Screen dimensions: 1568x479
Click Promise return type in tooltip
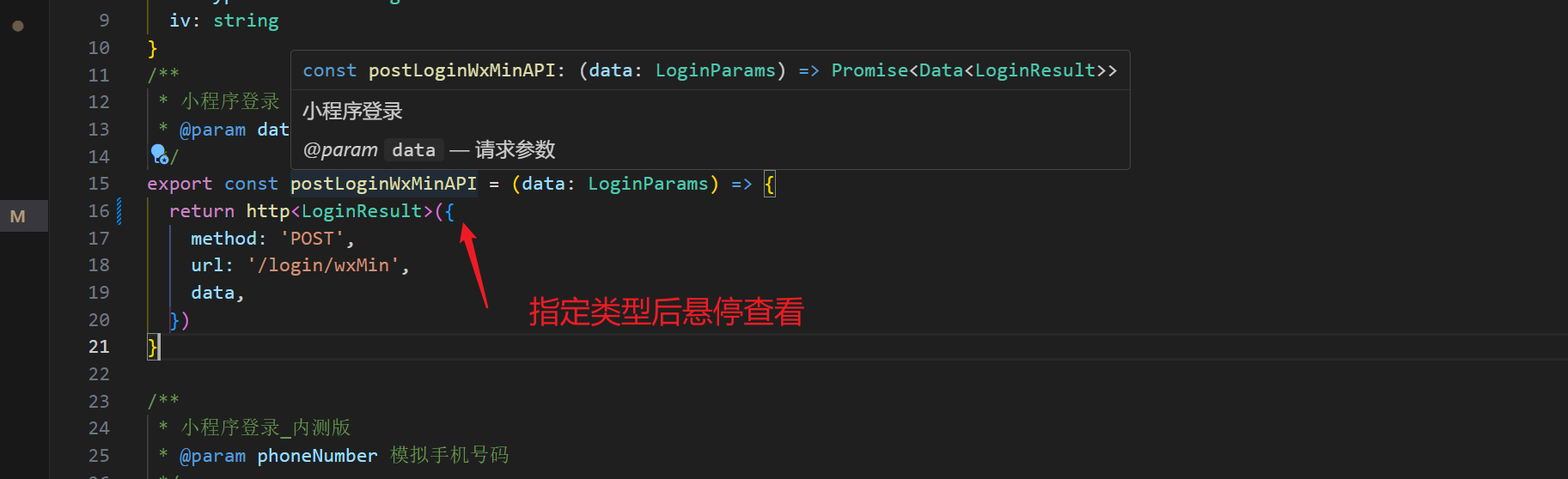coord(869,70)
